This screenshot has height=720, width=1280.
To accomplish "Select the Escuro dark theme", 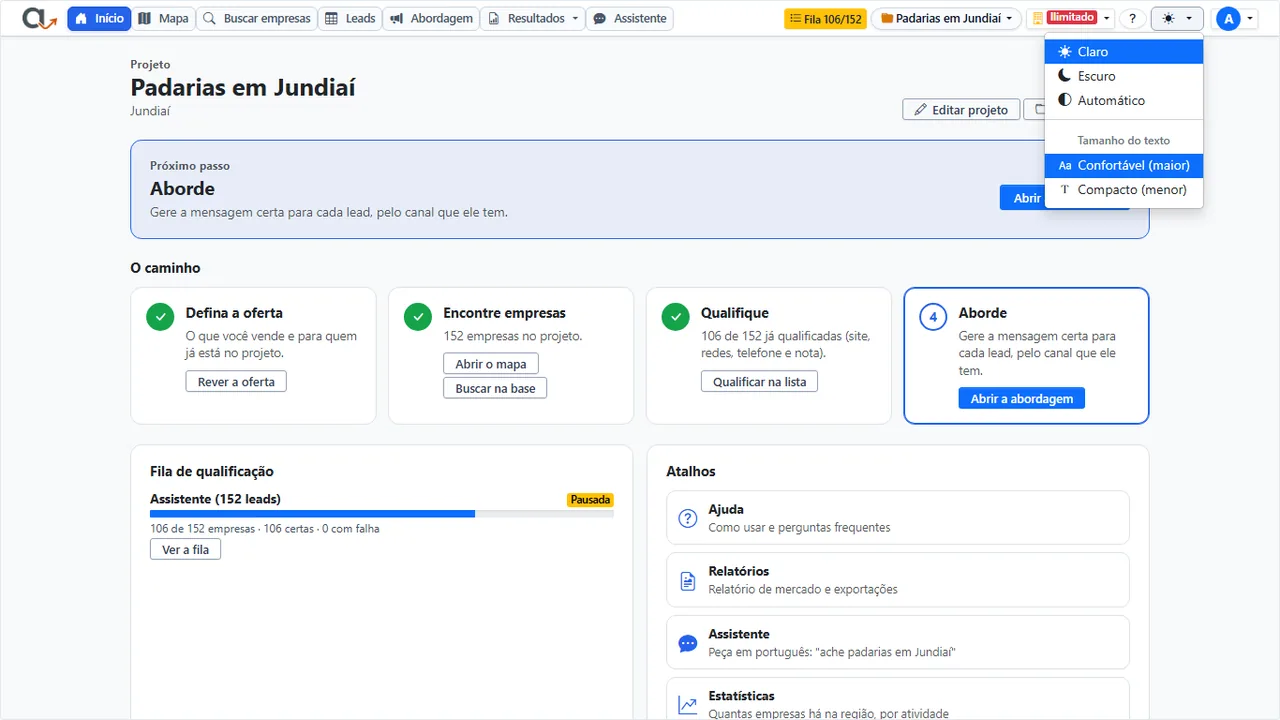I will [x=1124, y=76].
